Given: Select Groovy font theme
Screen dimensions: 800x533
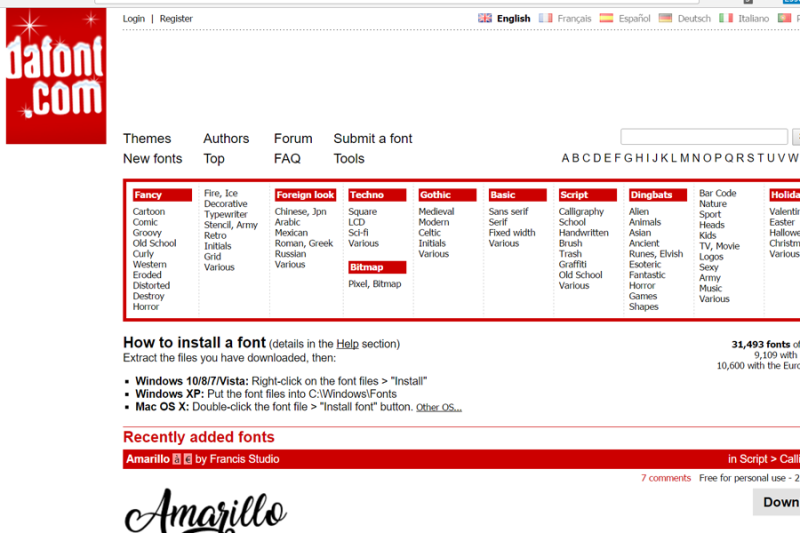Looking at the screenshot, I should (x=147, y=233).
